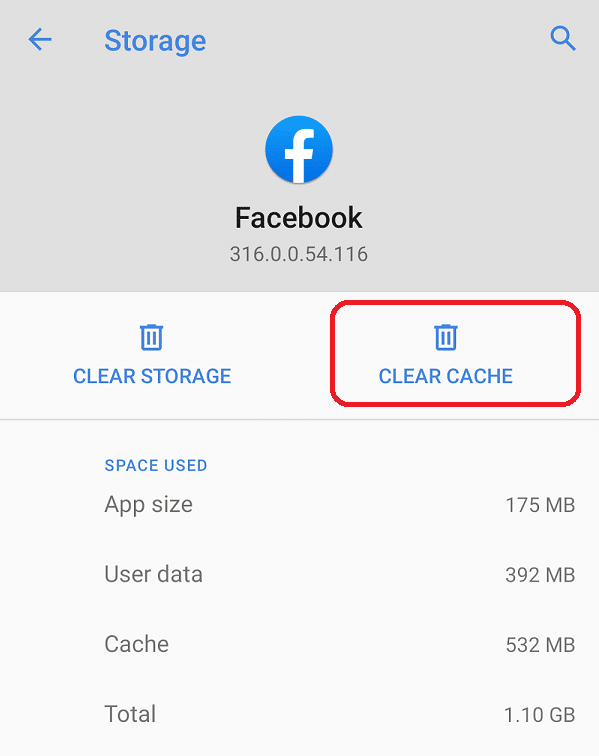This screenshot has width=599, height=756.
Task: Open search with the magnifier icon
Action: pyautogui.click(x=563, y=39)
